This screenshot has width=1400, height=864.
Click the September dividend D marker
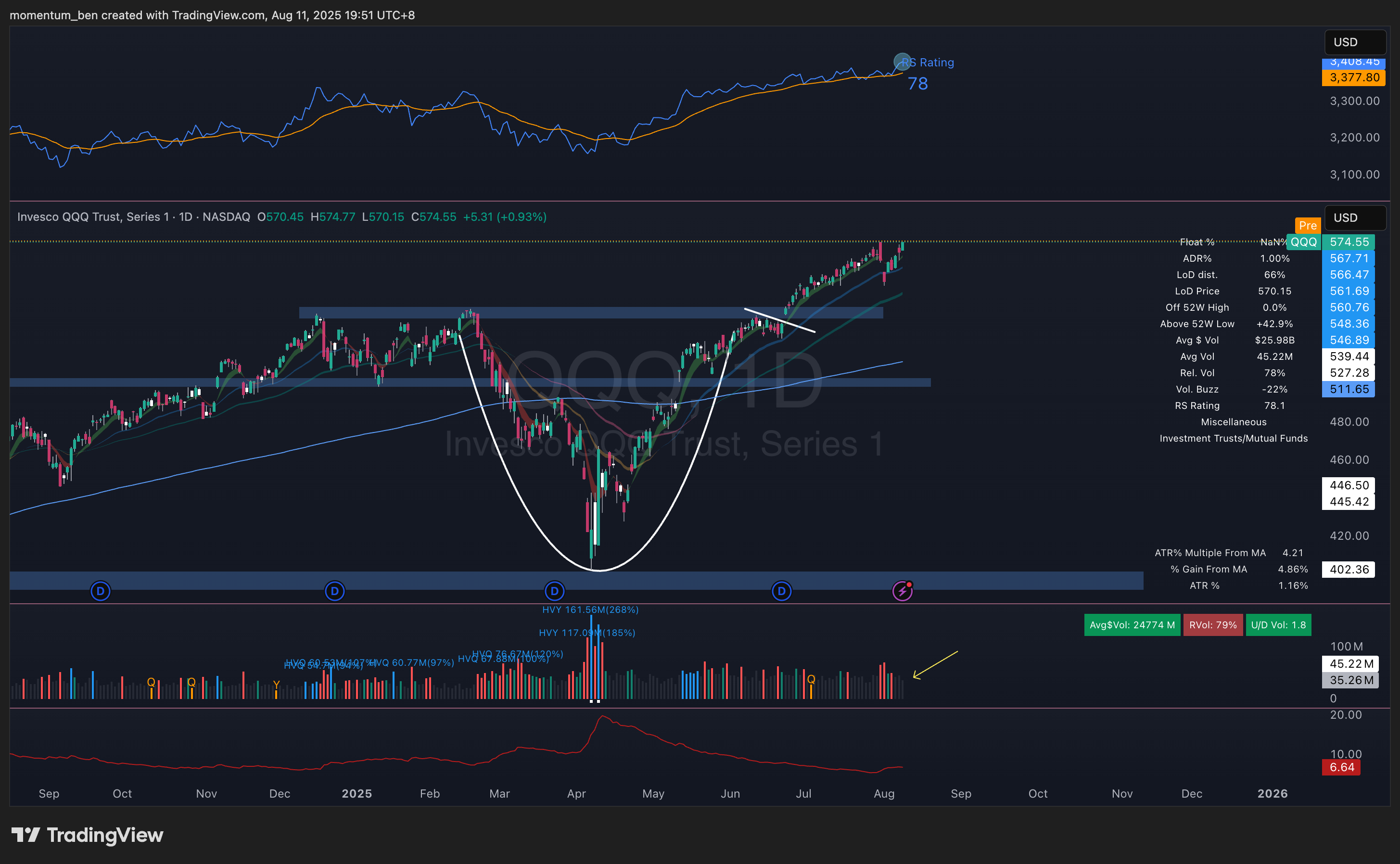(101, 591)
